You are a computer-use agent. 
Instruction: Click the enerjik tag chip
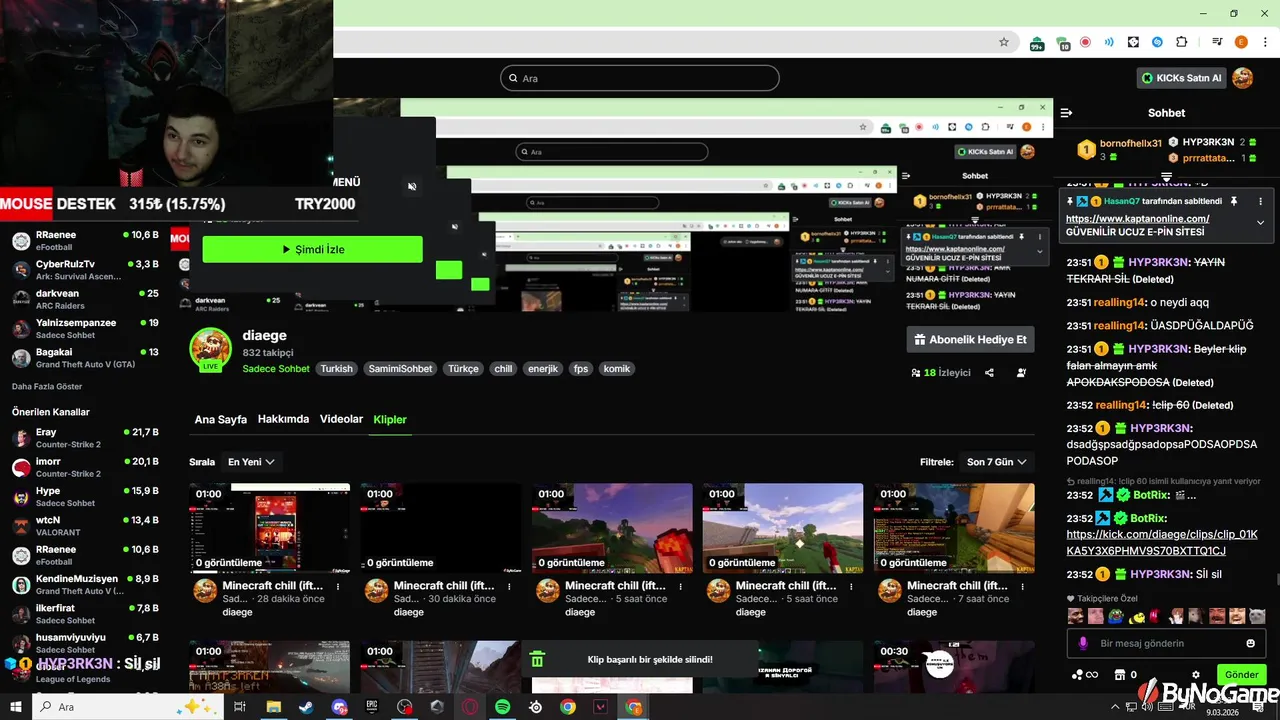(x=543, y=369)
